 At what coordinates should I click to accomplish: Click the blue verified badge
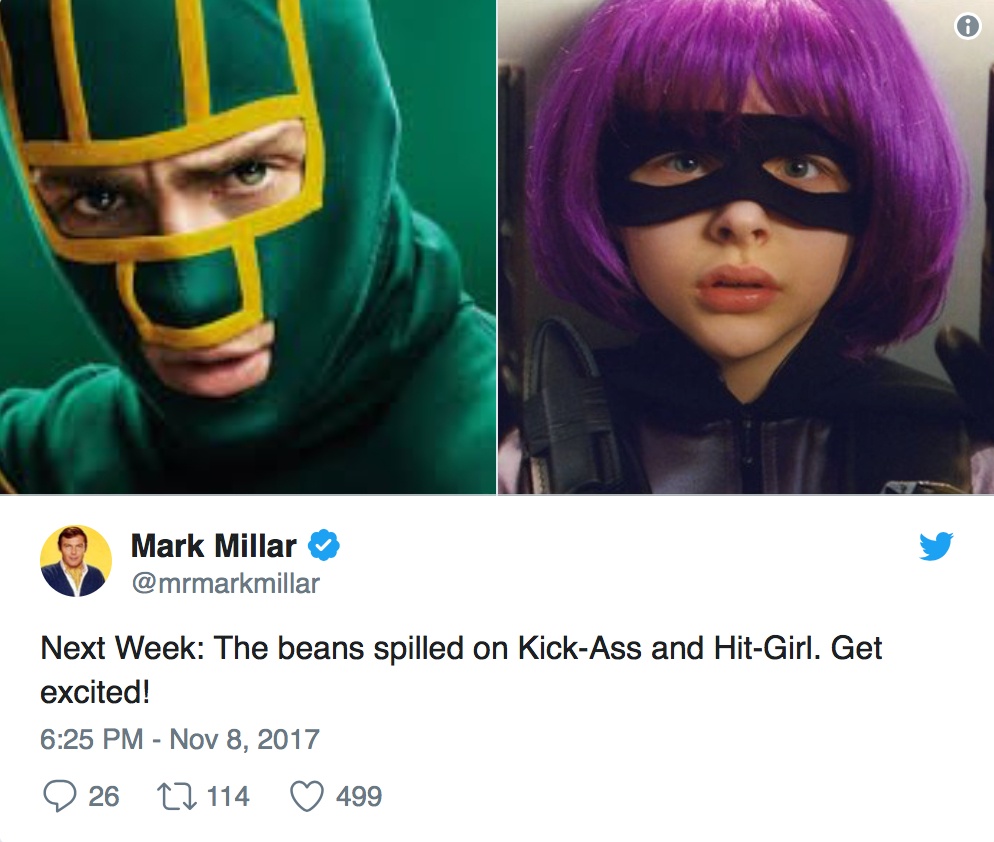click(x=324, y=546)
